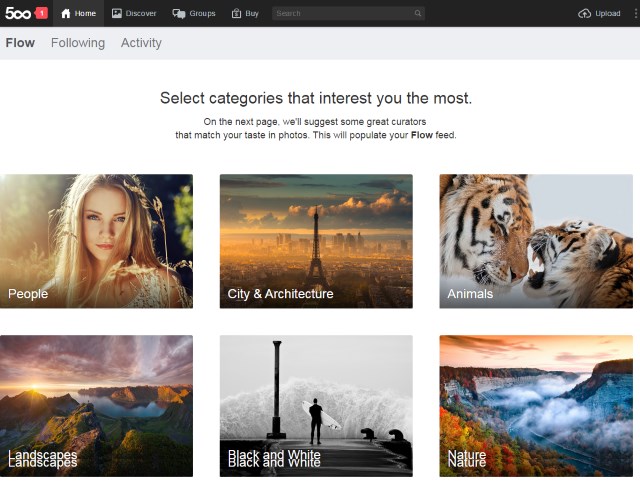Select the Black and White category photo
This screenshot has width=640, height=485.
(316, 406)
